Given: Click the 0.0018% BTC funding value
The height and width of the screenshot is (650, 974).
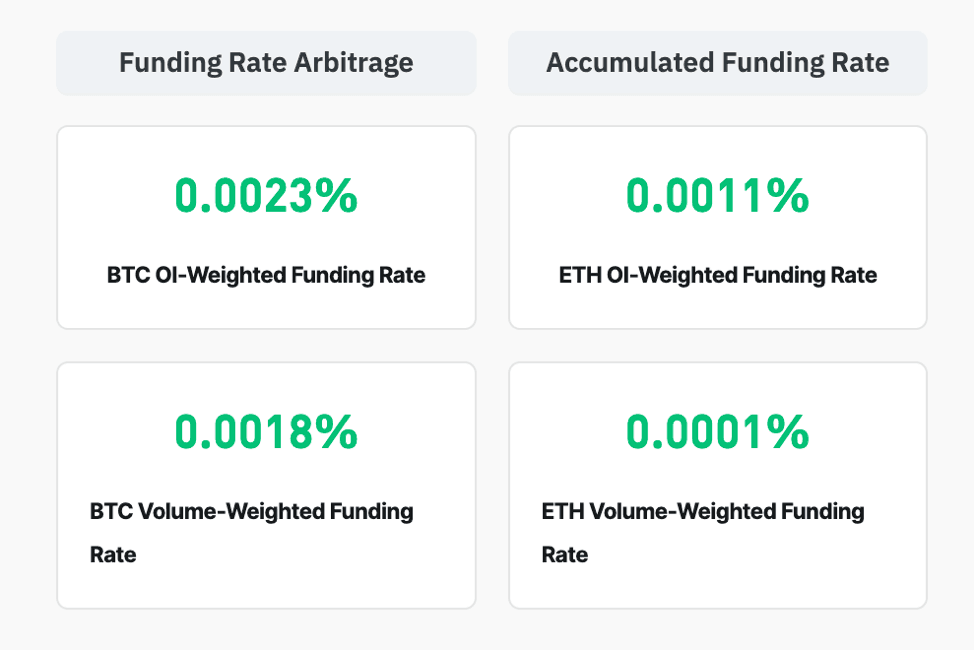Looking at the screenshot, I should [266, 432].
